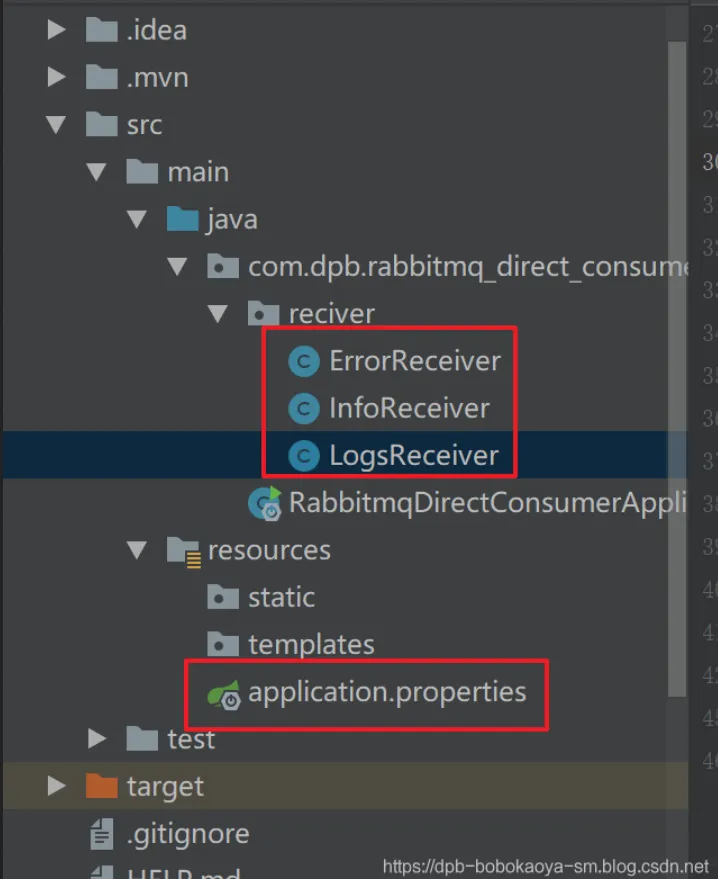This screenshot has width=718, height=879.
Task: Click the InfoReceiver class icon
Action: coord(304,409)
